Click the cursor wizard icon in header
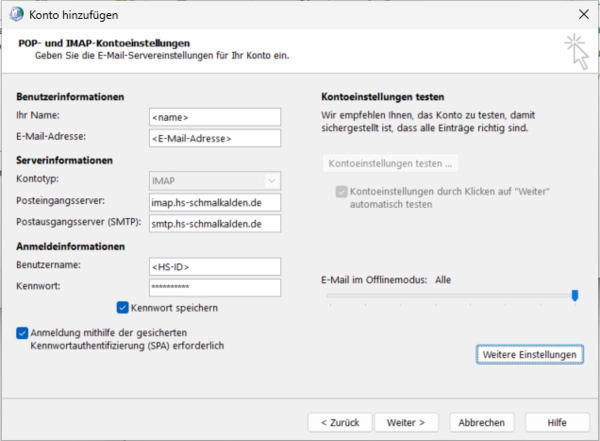600x441 pixels. tap(577, 51)
